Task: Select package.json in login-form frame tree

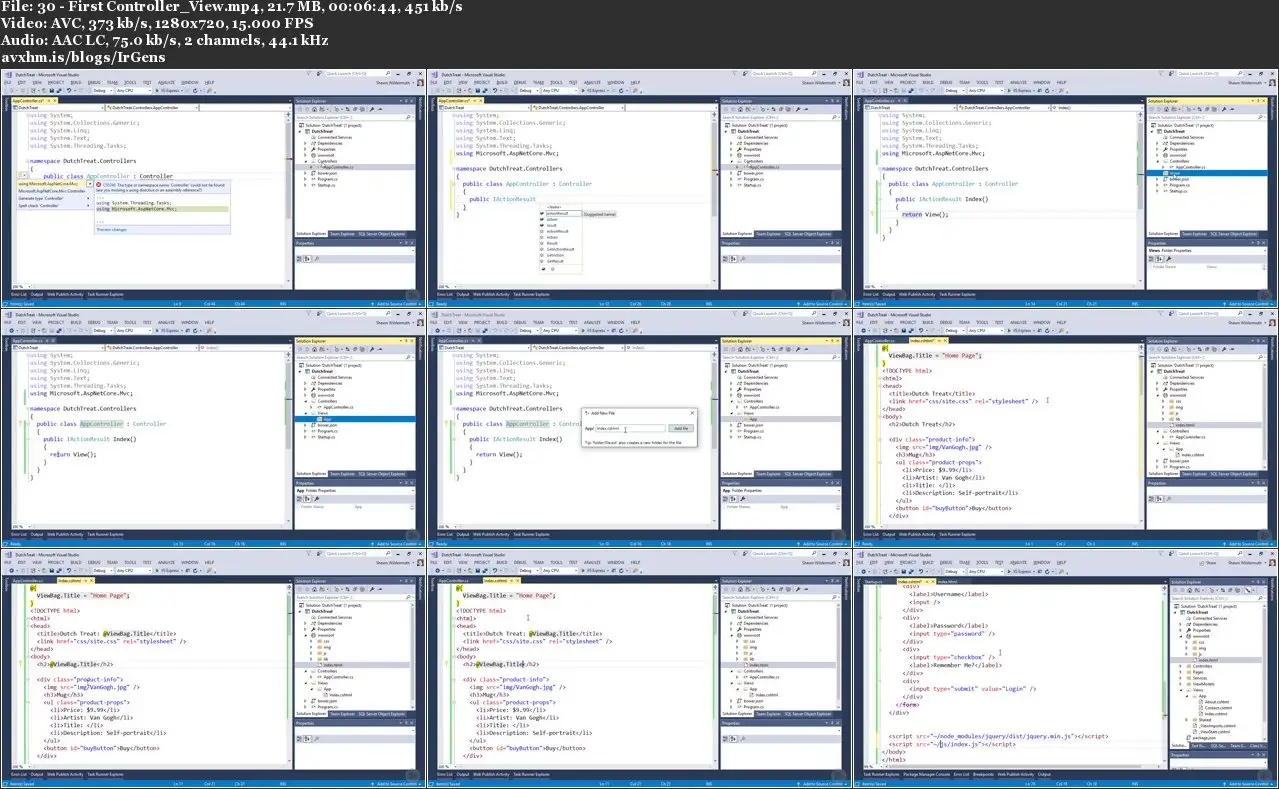Action: coord(1202,738)
